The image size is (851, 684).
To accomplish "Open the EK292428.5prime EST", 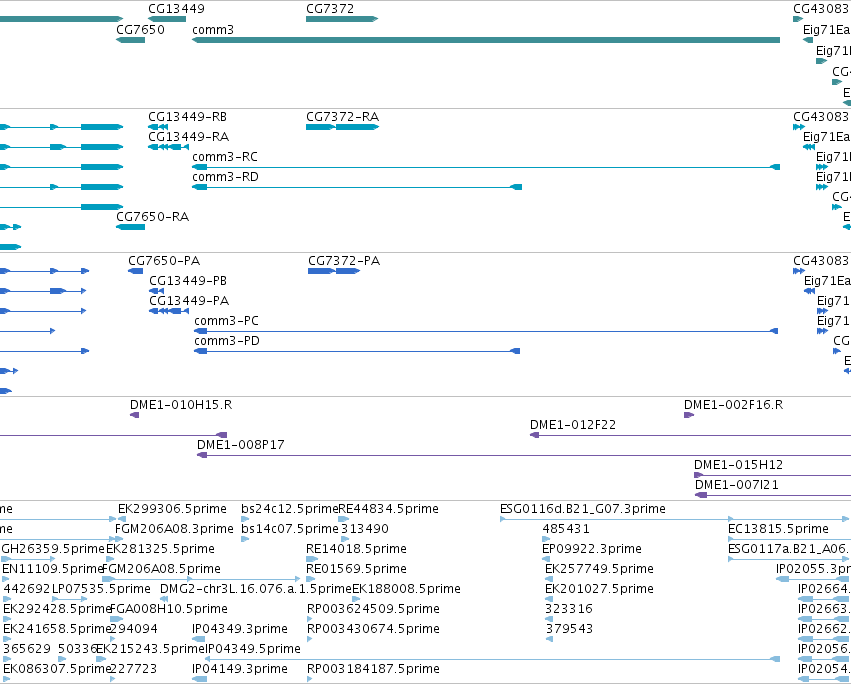I will pos(57,609).
